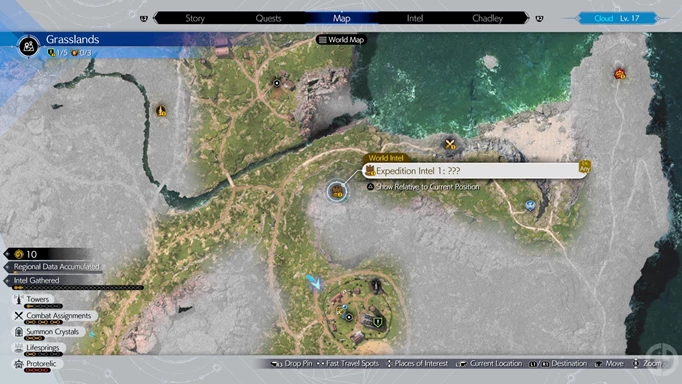Click the Current Location control
The image size is (682, 384).
tap(489, 364)
